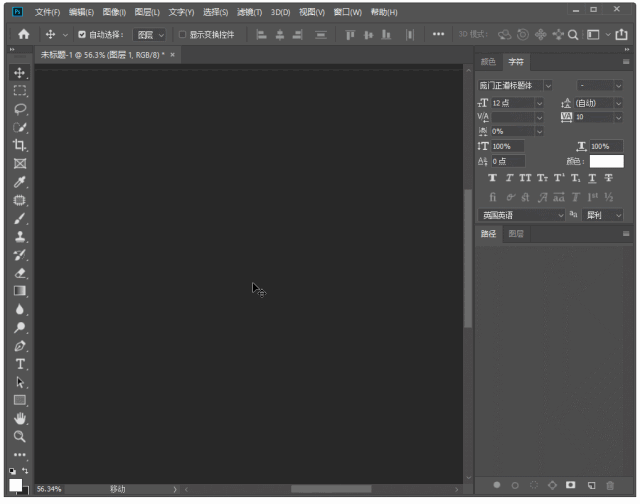Open the 滤镜(T) menu

pos(249,12)
